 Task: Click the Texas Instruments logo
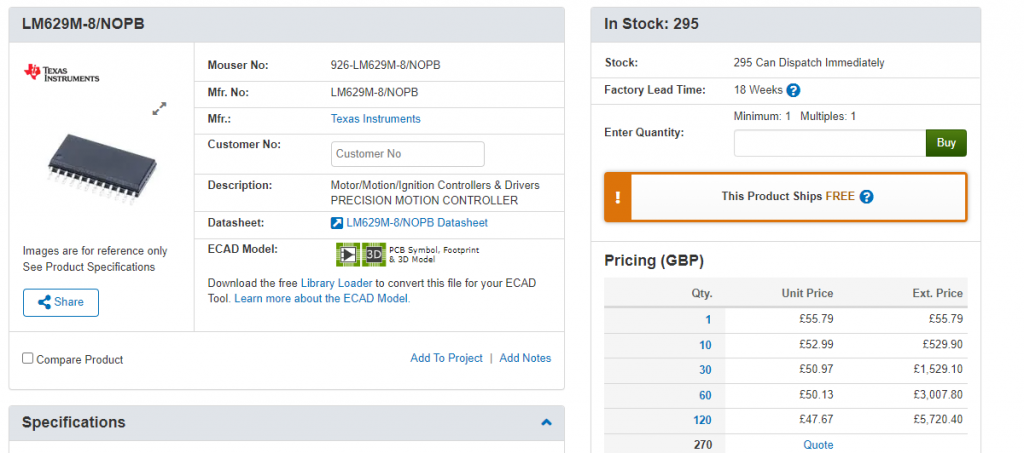[x=62, y=72]
